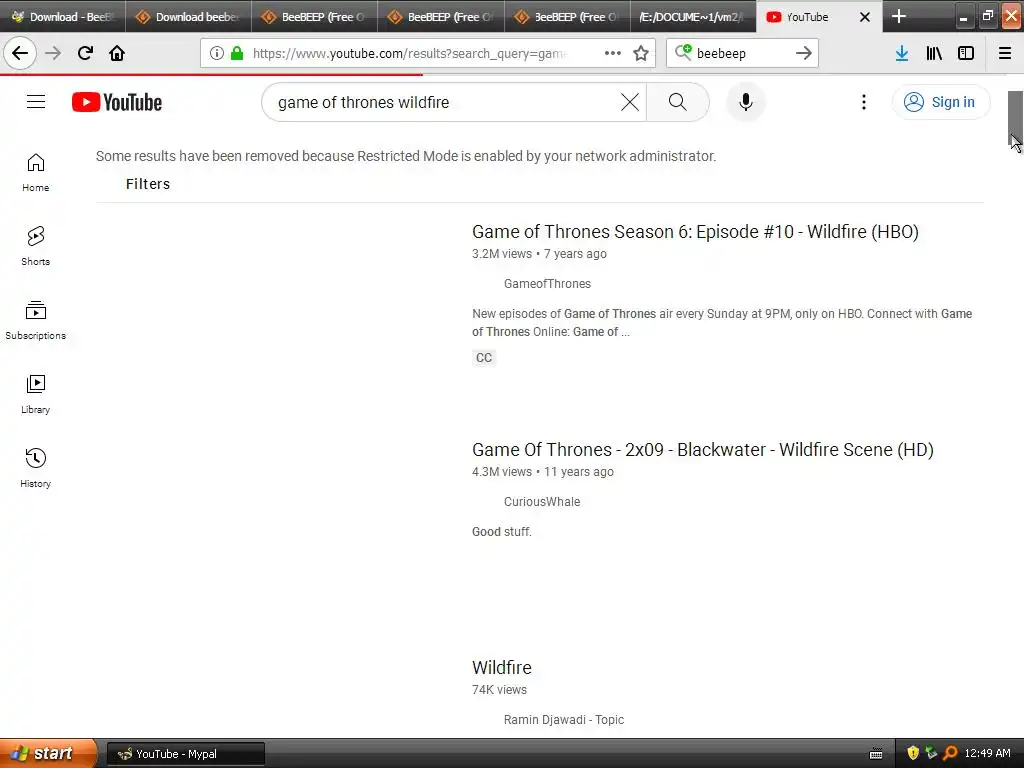Screen dimensions: 1024x768
Task: Open Shorts in the sidebar
Action: coord(36,246)
